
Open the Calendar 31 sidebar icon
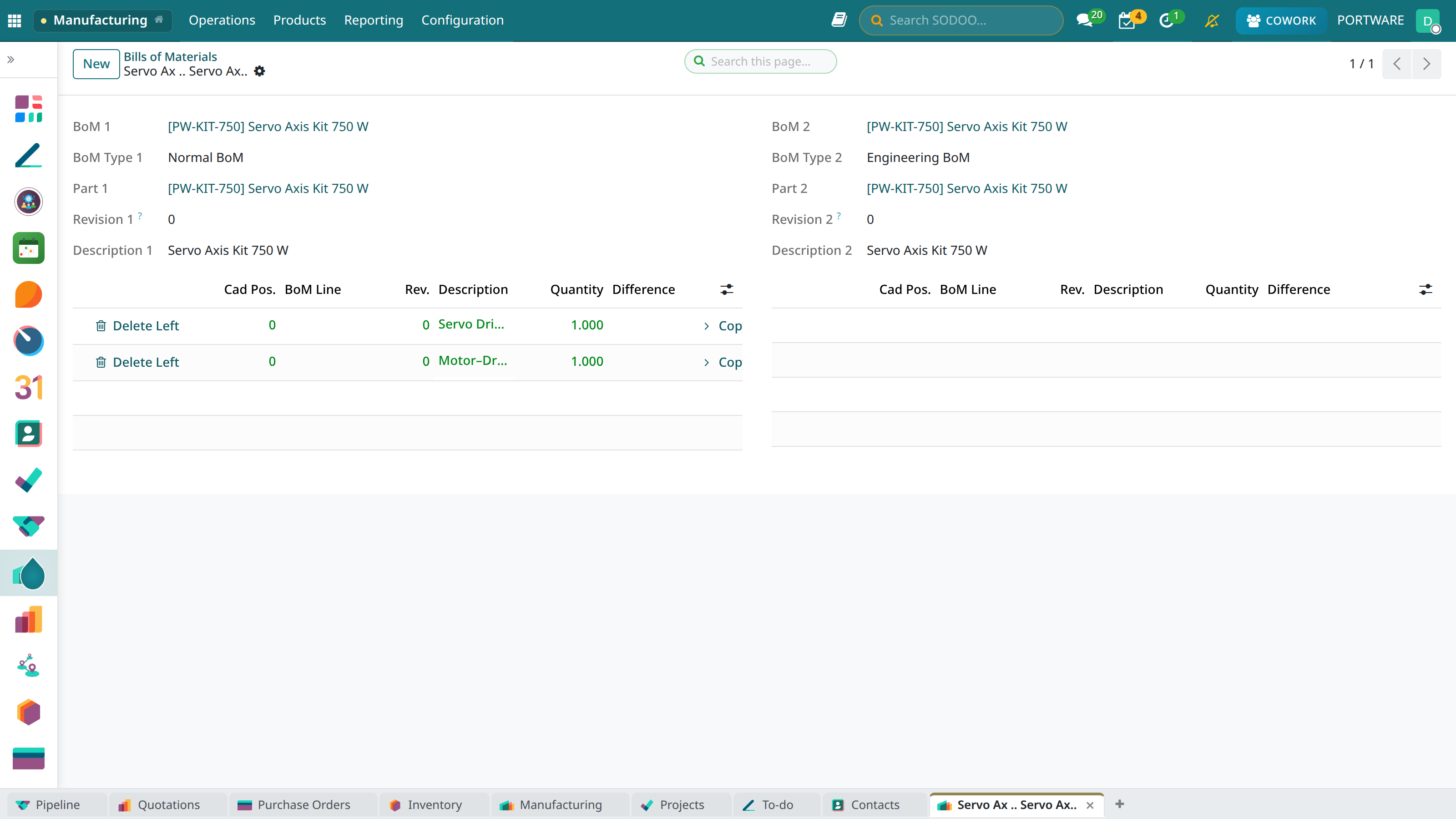(28, 387)
